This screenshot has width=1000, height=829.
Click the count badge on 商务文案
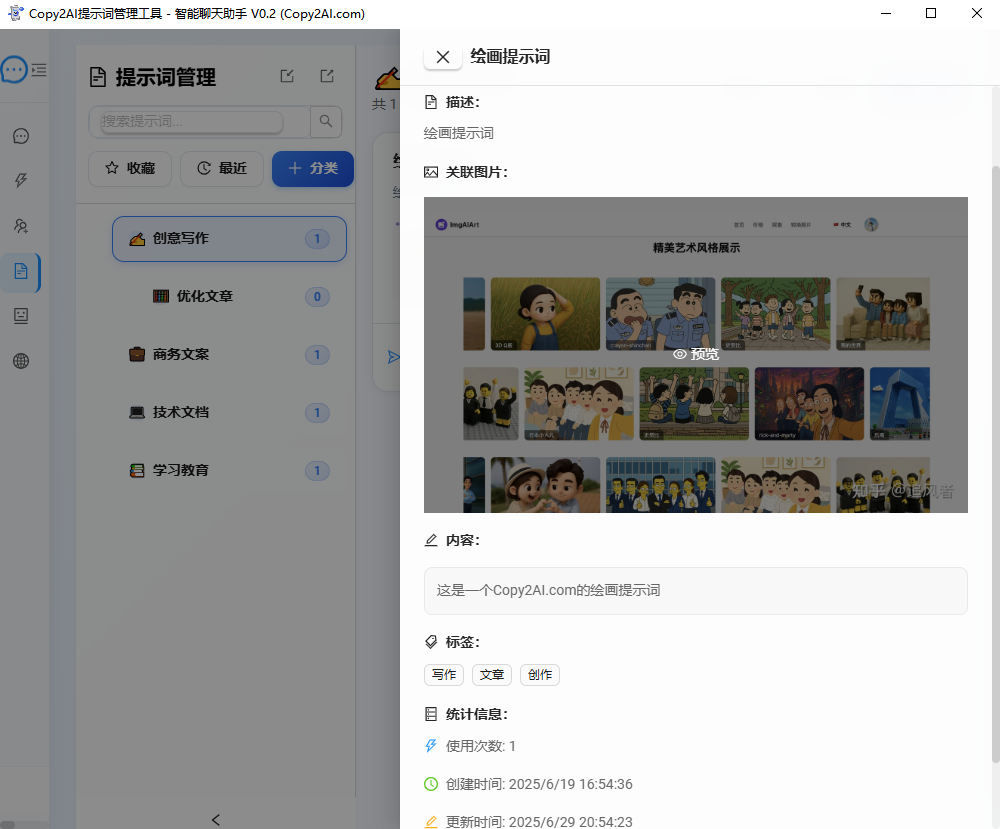pos(317,355)
